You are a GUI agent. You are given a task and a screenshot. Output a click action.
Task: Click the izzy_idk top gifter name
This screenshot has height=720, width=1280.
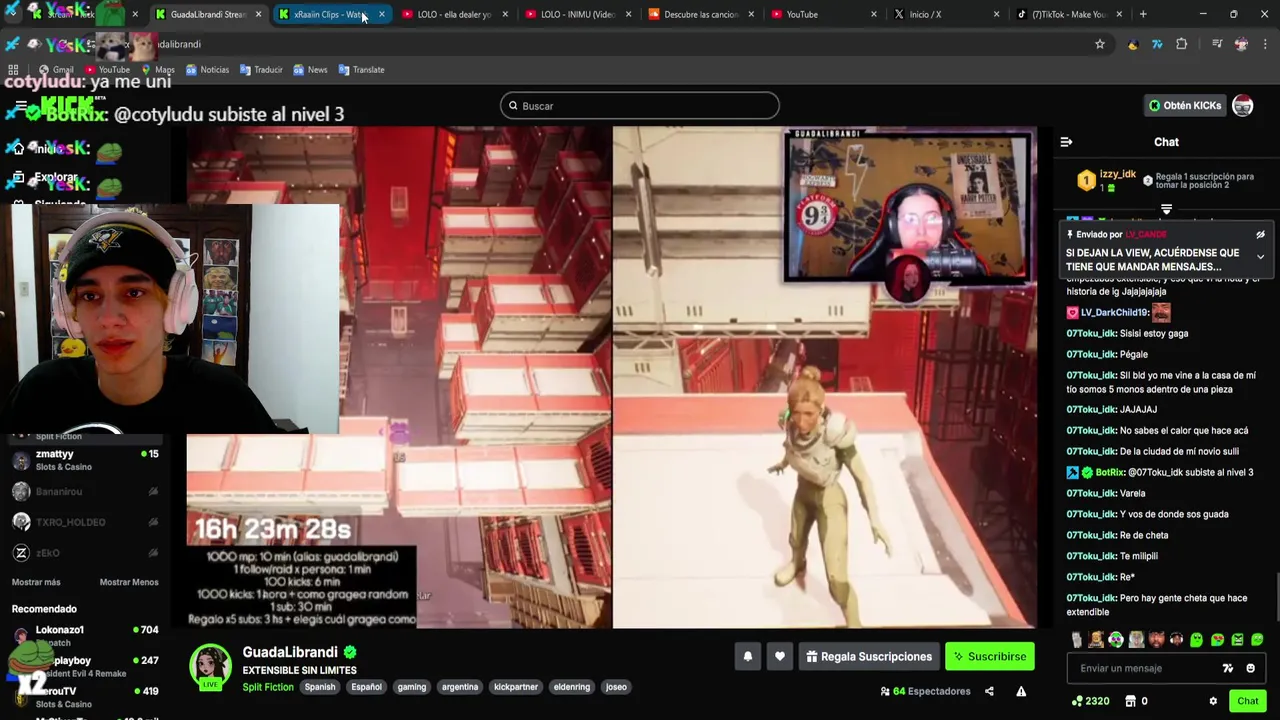[1117, 174]
